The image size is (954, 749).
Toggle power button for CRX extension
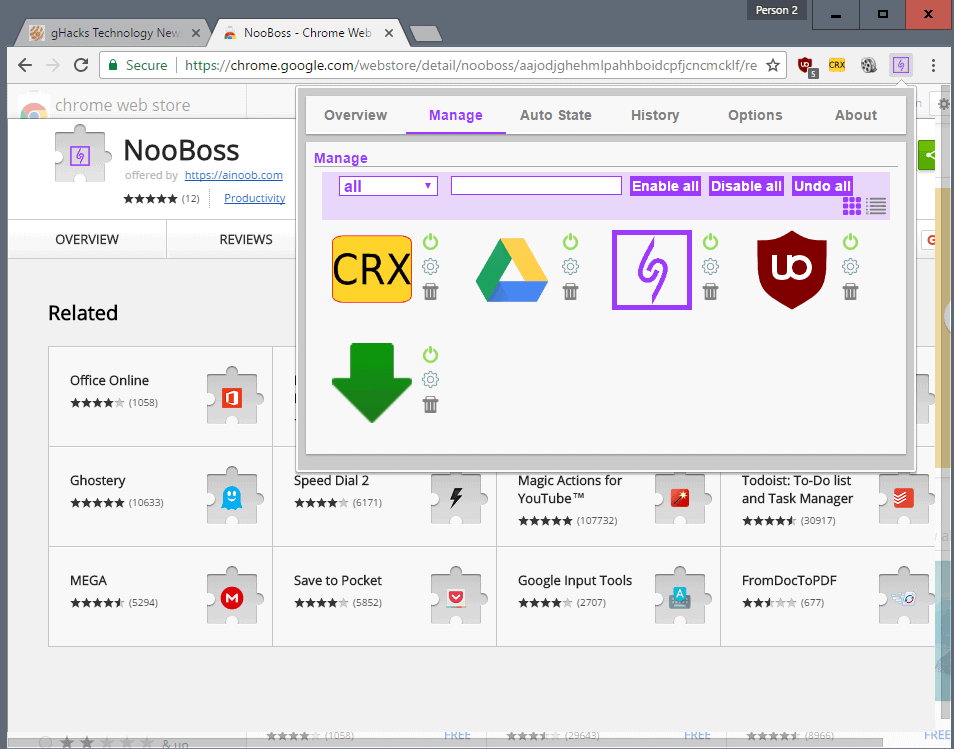tap(430, 241)
